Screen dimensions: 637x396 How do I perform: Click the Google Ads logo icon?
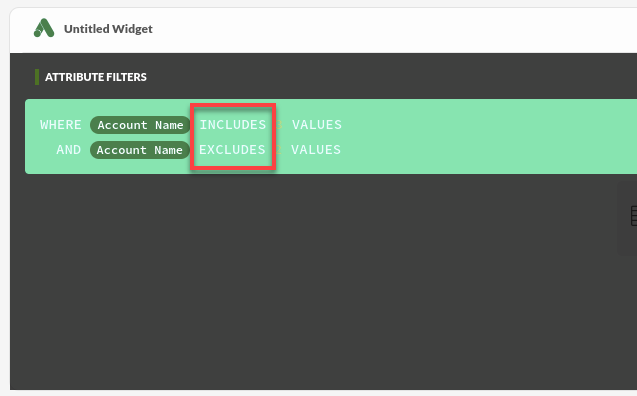point(44,28)
